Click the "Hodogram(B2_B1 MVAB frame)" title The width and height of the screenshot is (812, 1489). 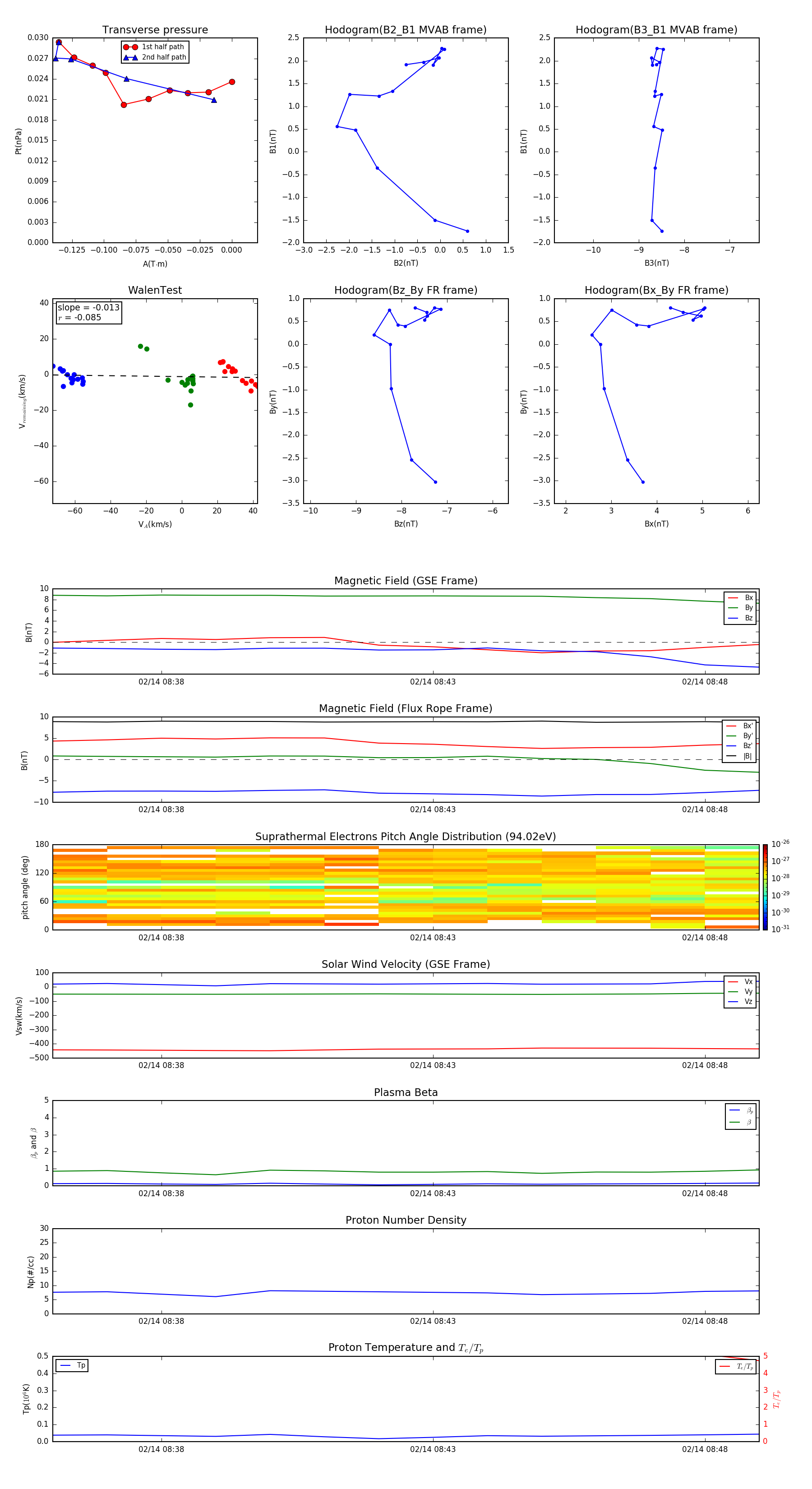[405, 30]
